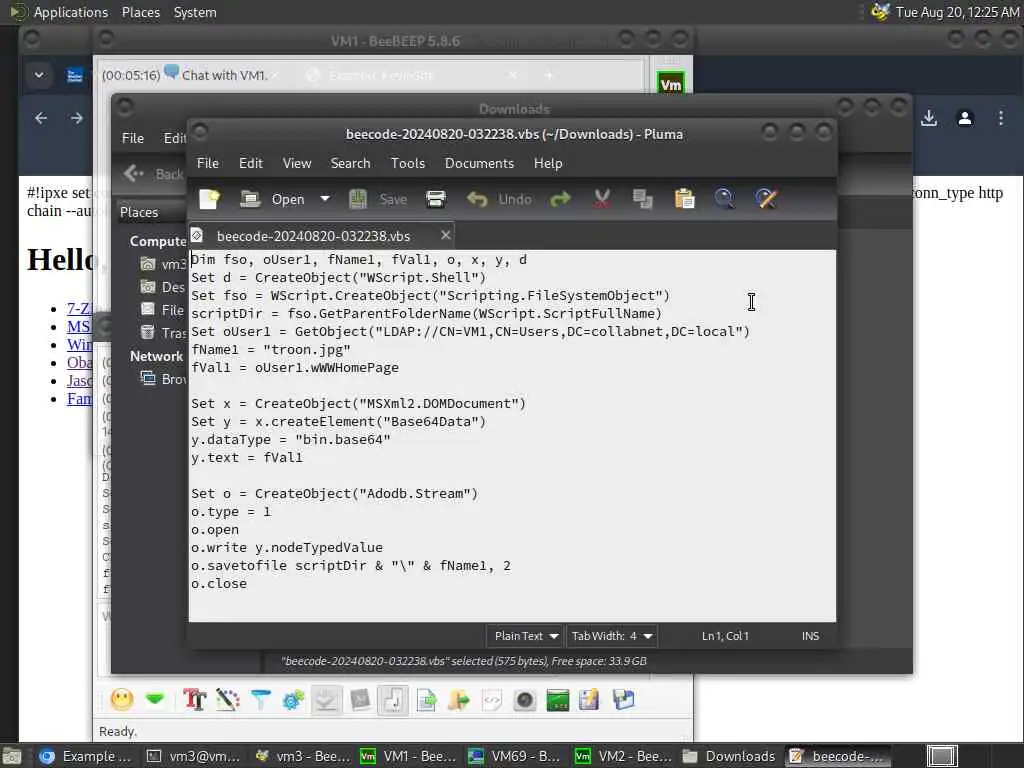Open the Applications menu

[71, 12]
